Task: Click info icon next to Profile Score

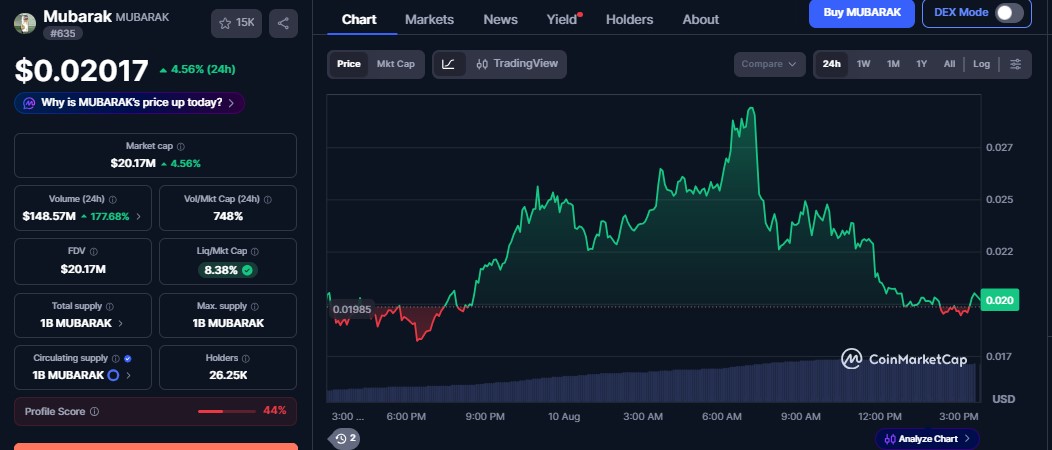Action: pos(94,412)
